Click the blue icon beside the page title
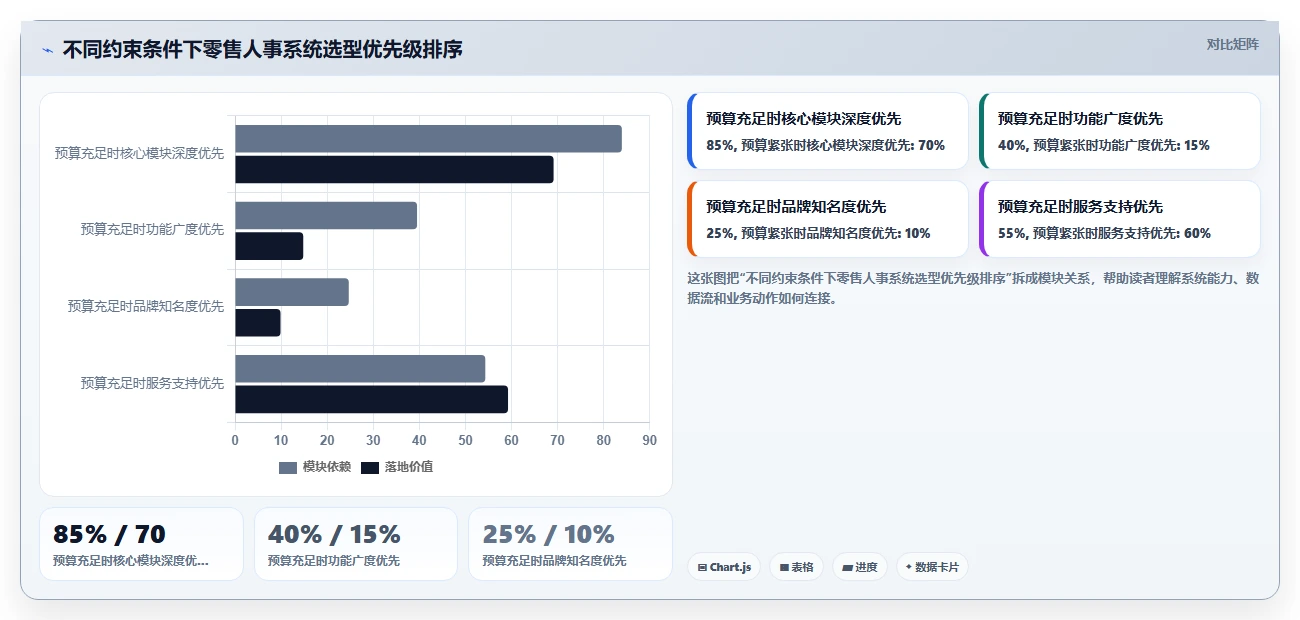 tap(48, 50)
